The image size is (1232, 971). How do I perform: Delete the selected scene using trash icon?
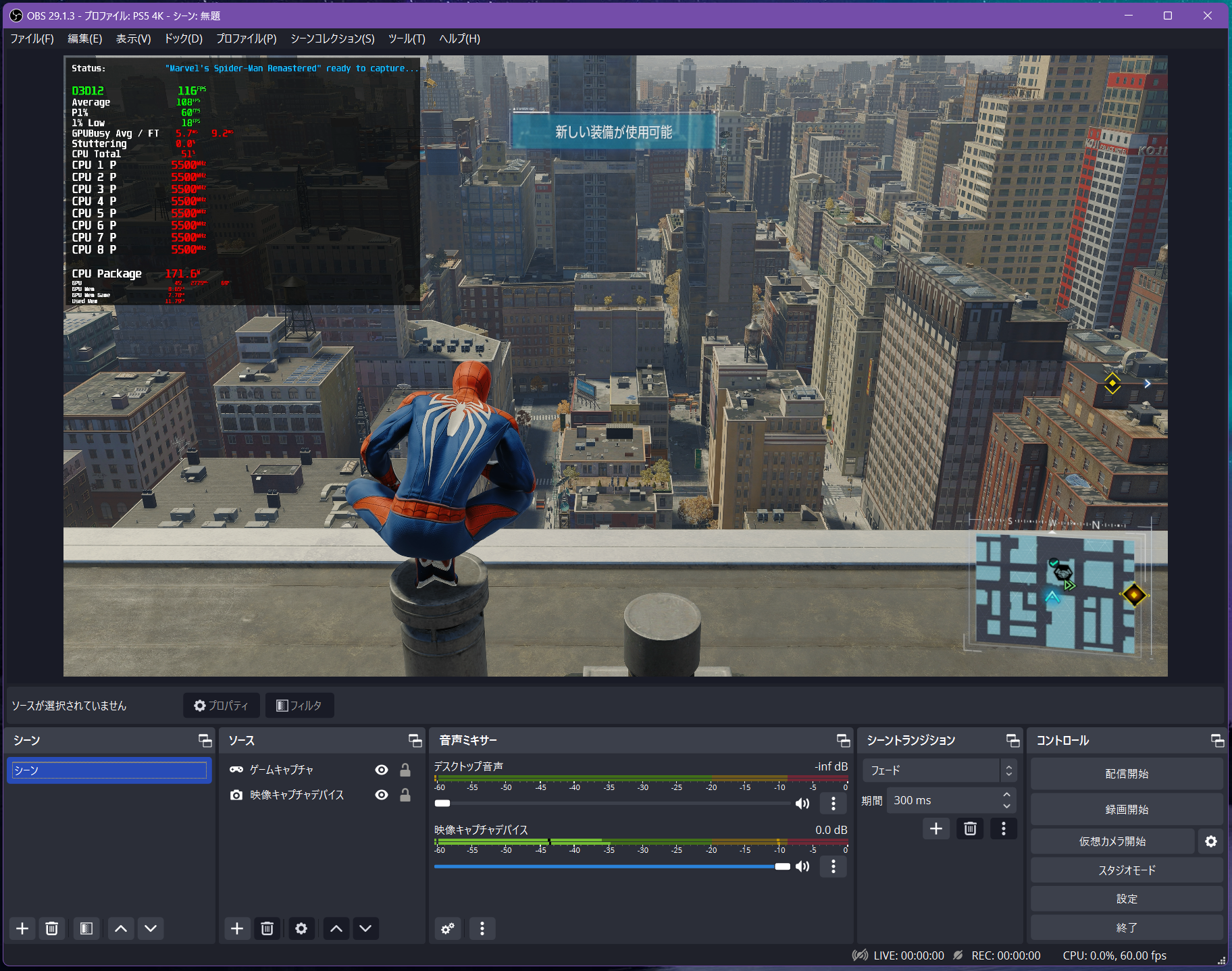pos(51,928)
